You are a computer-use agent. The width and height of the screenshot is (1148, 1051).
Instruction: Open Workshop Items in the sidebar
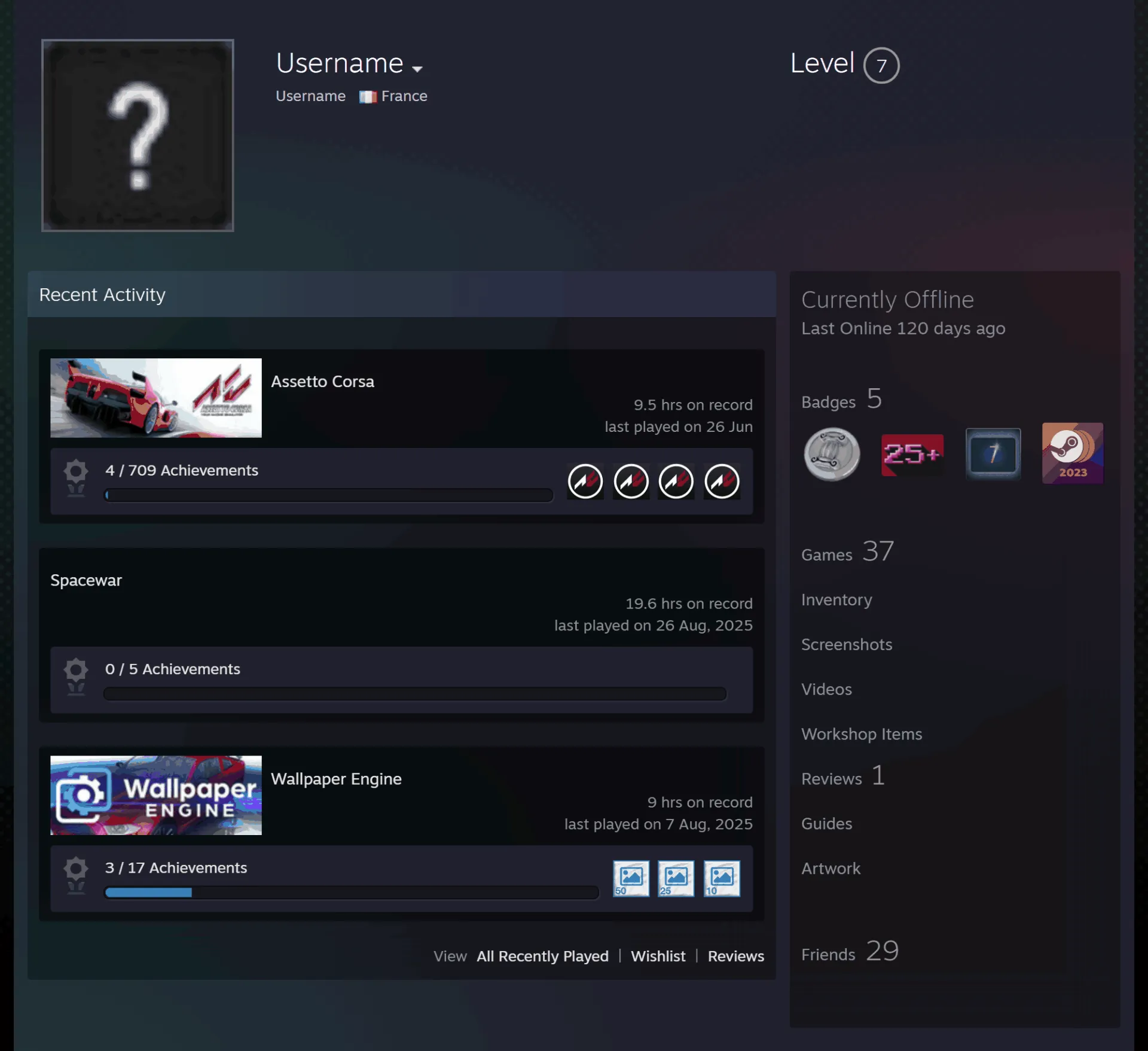(x=862, y=734)
